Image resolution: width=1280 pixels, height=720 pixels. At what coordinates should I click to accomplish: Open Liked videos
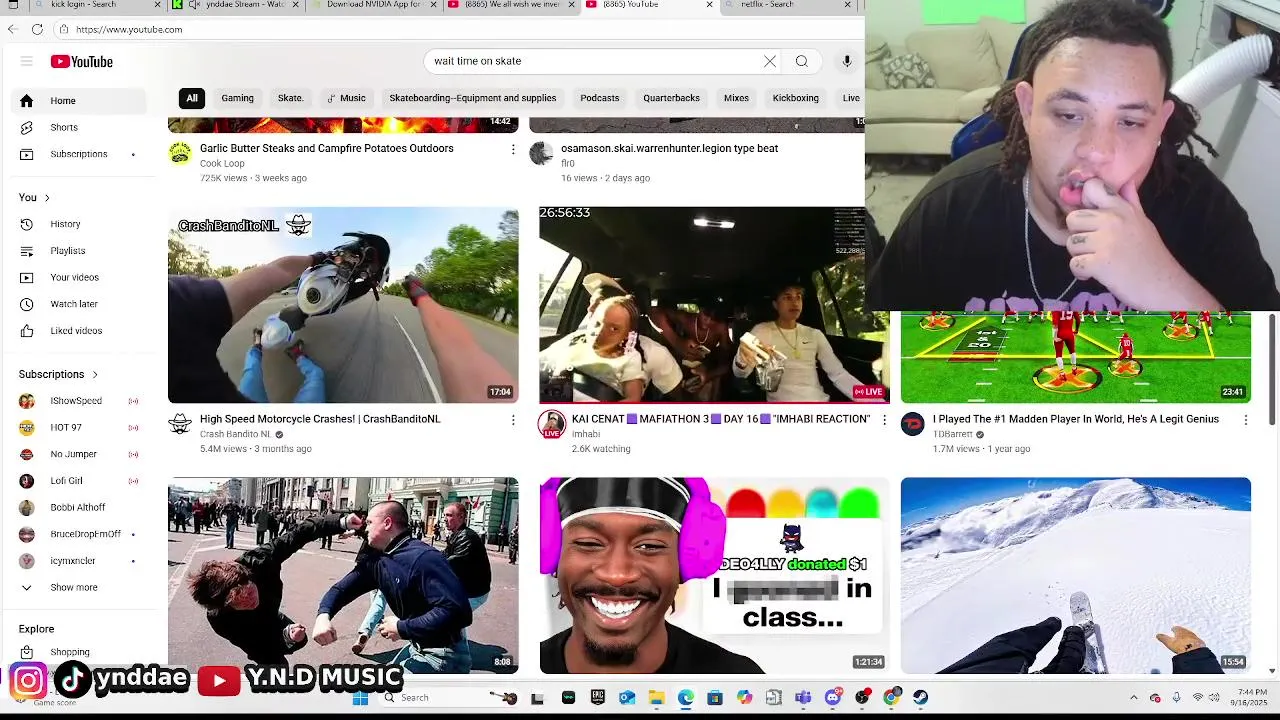tap(80, 331)
